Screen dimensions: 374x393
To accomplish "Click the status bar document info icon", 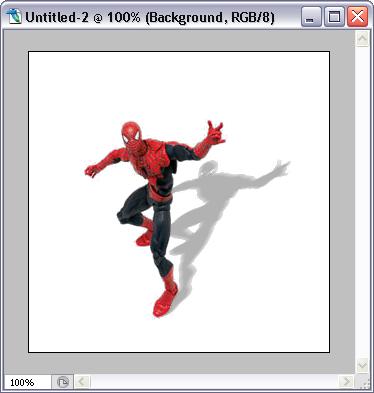I will [x=63, y=382].
